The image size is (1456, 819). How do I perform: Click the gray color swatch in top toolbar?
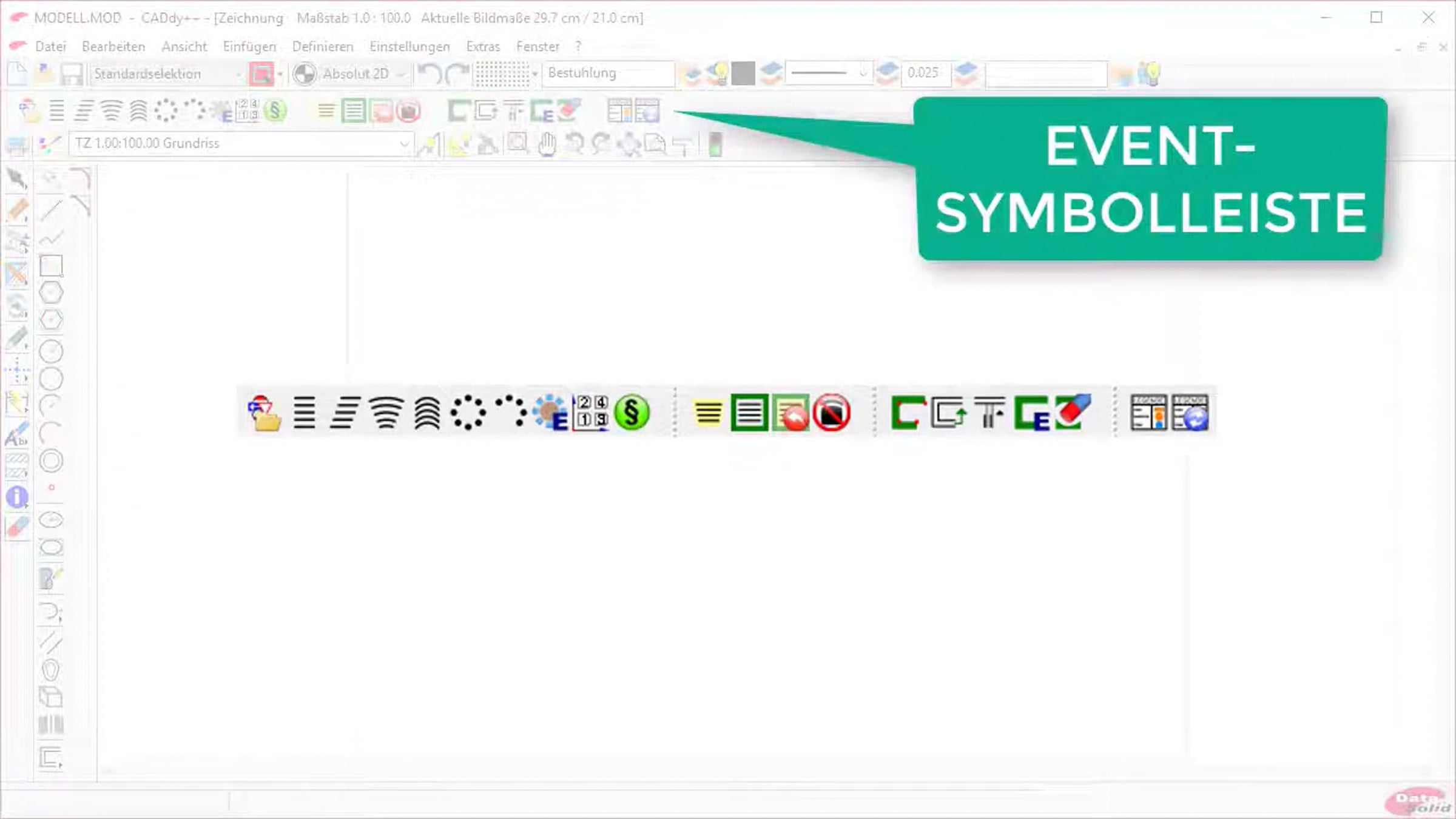743,74
